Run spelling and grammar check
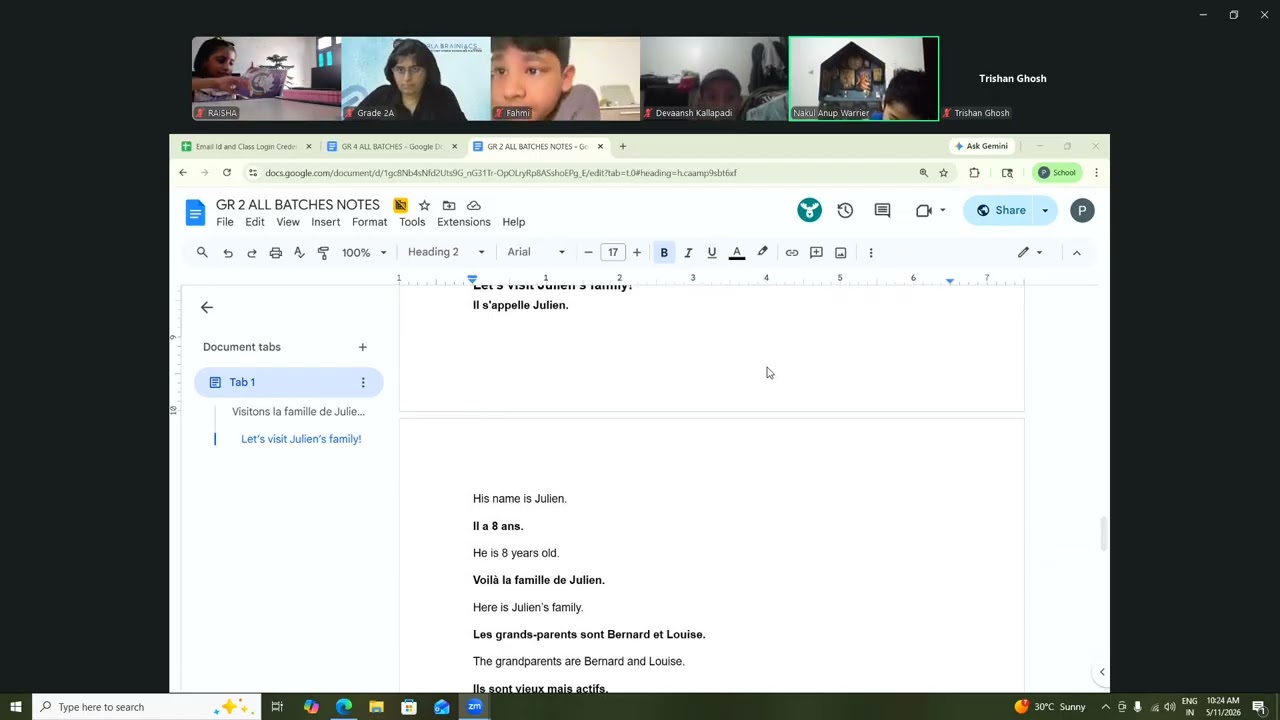1280x720 pixels. [299, 253]
